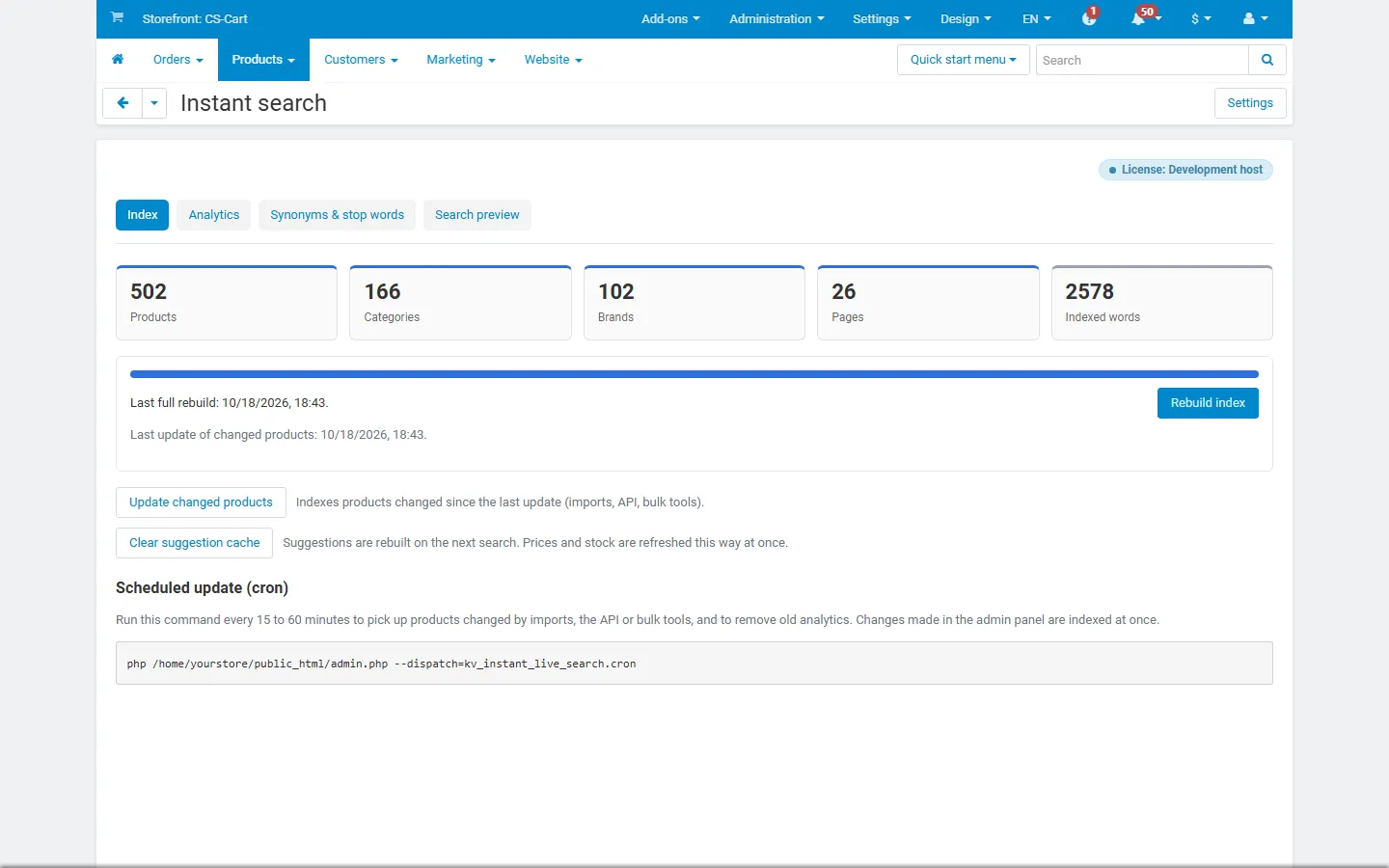Click the 102 Brands stat card
This screenshot has width=1389, height=868.
tap(694, 303)
